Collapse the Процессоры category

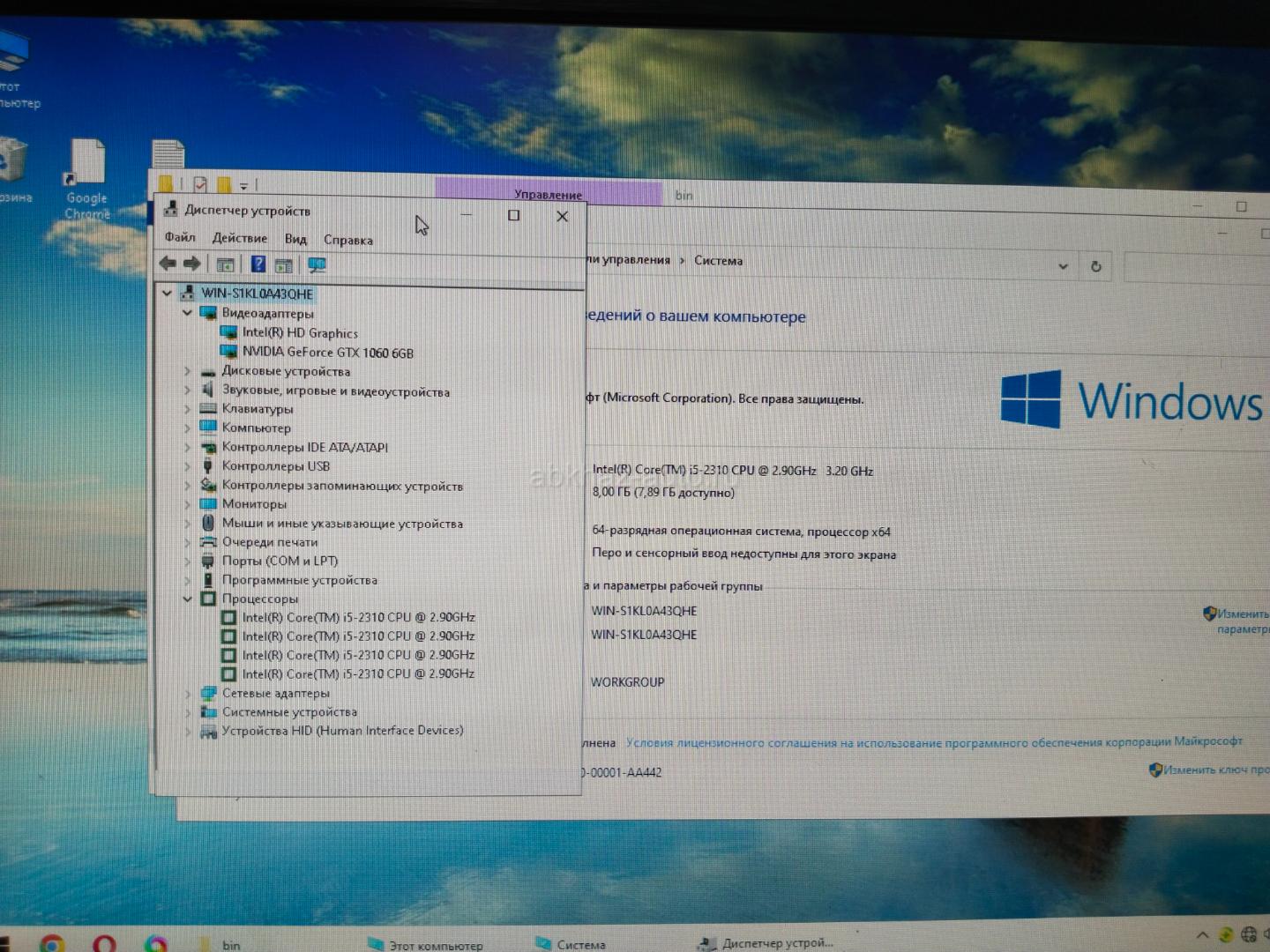pos(187,599)
